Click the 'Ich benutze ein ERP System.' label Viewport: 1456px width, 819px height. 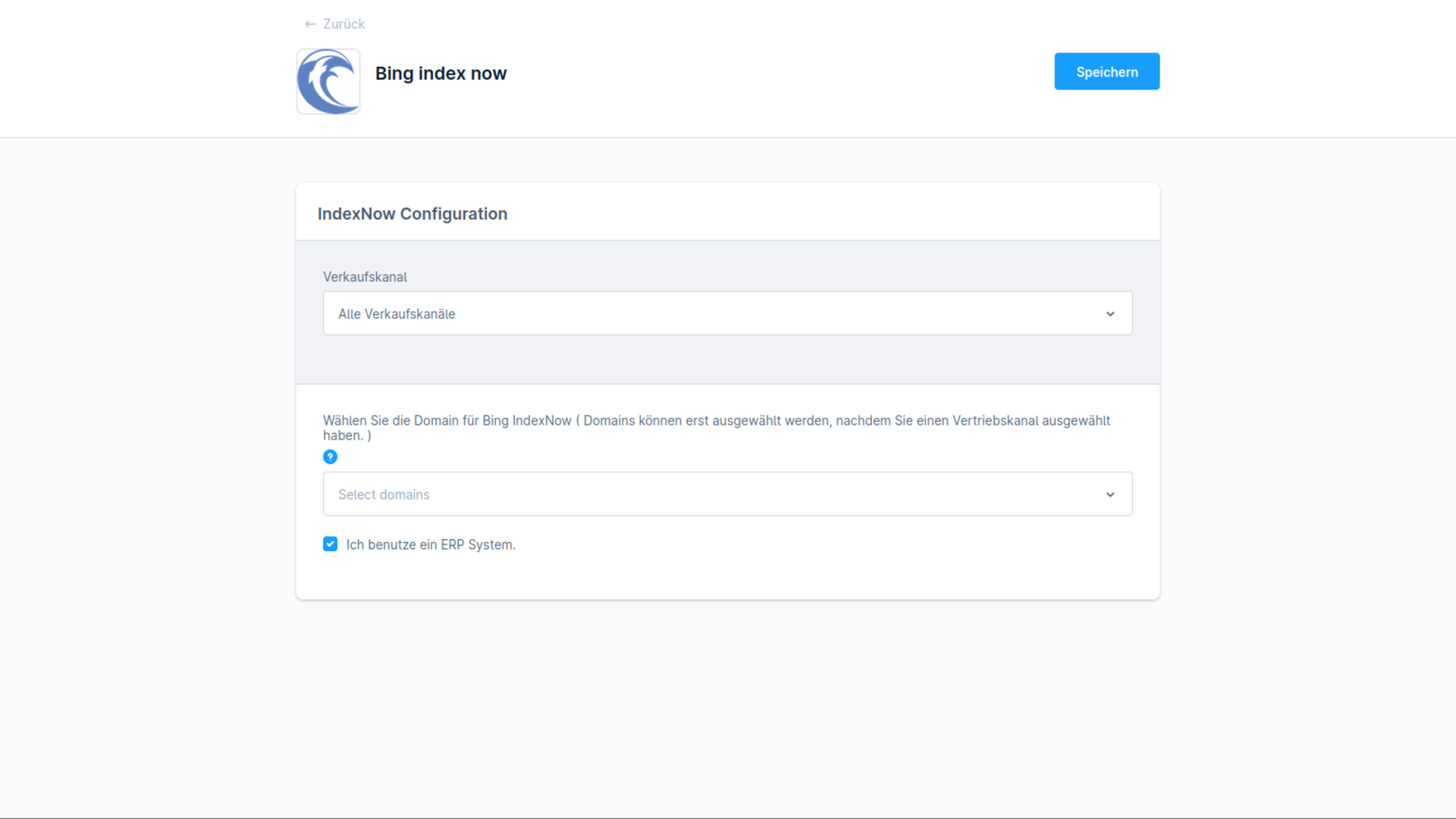[431, 544]
